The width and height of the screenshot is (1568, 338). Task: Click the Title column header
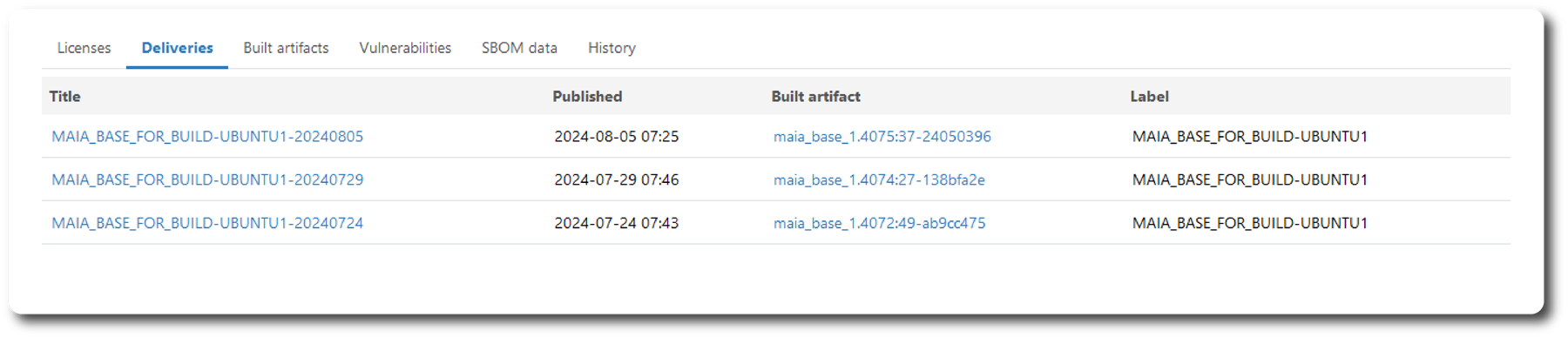point(64,97)
